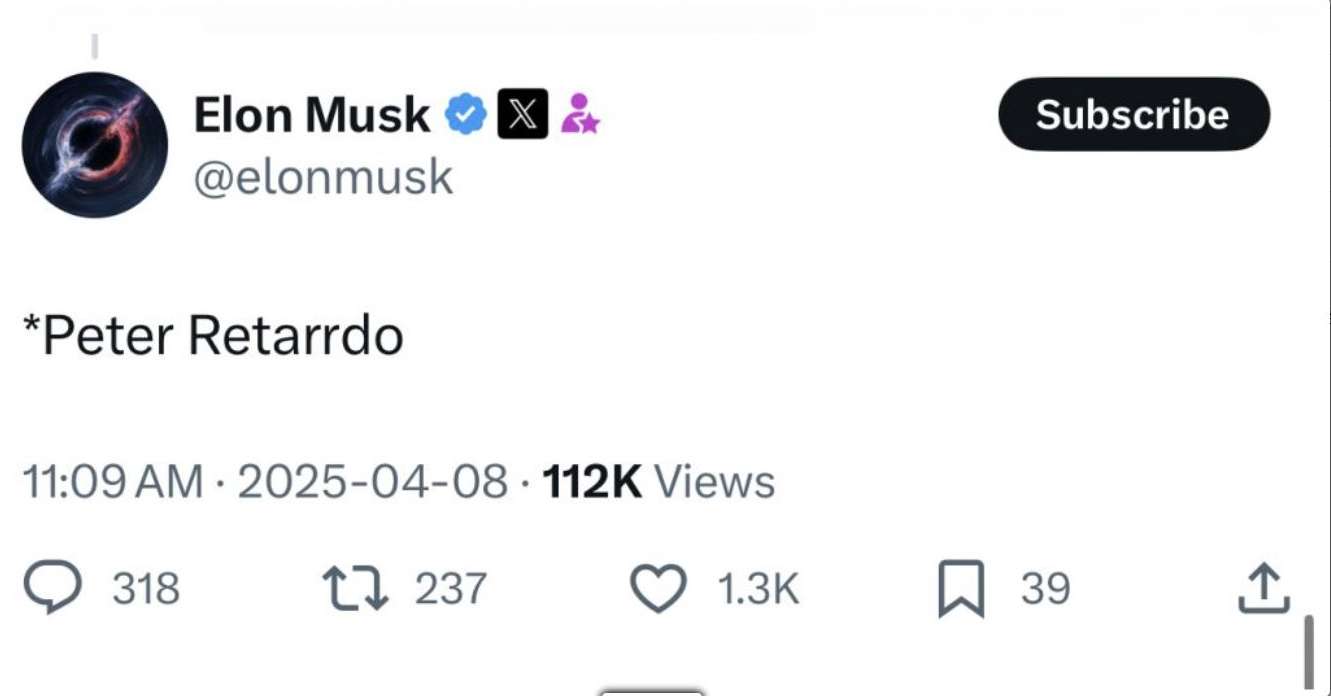This screenshot has width=1331, height=696.
Task: Repost this tweet using the repost icon
Action: tap(355, 589)
